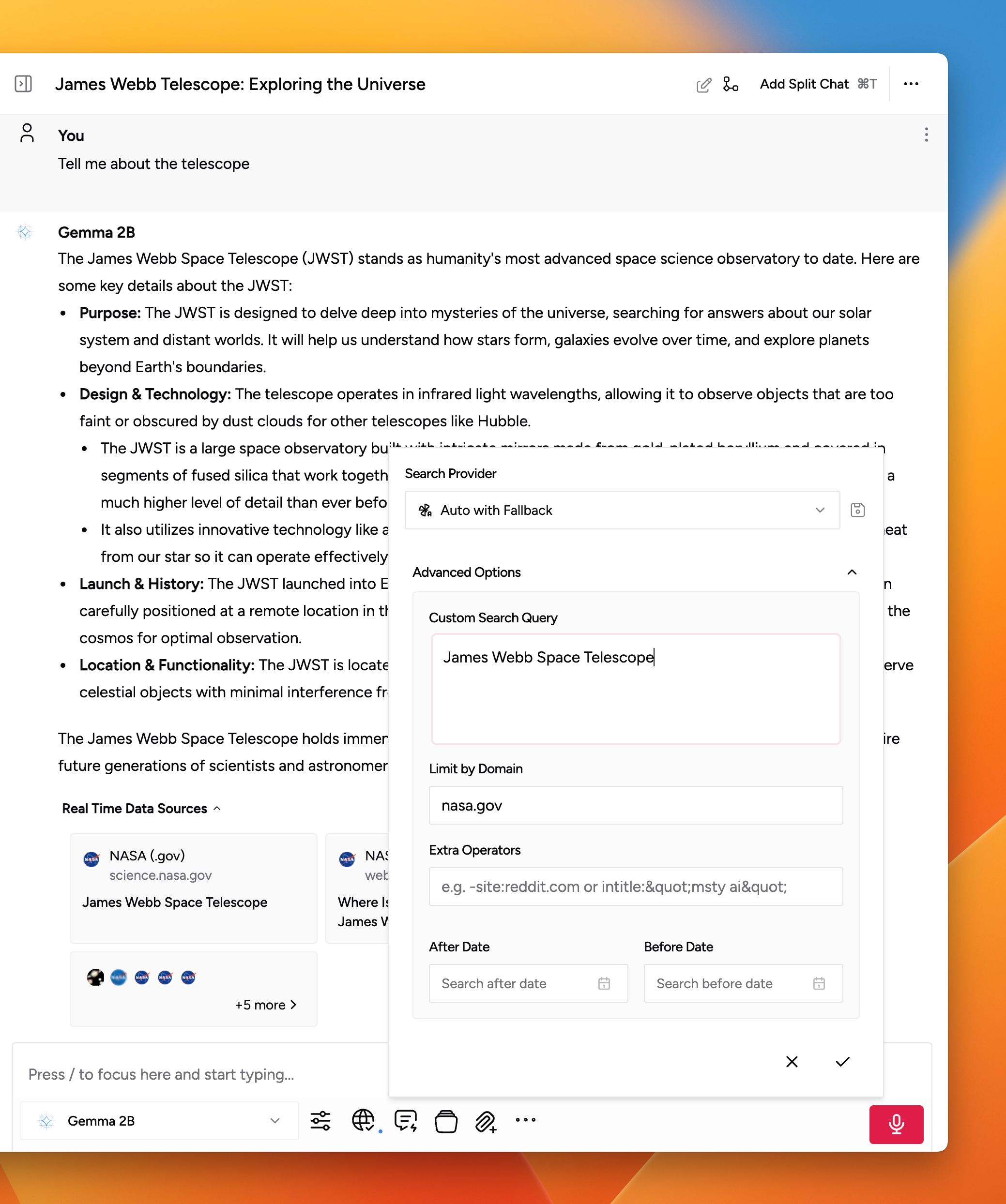1006x1204 pixels.
Task: Collapse the Advanced Options section
Action: point(852,572)
